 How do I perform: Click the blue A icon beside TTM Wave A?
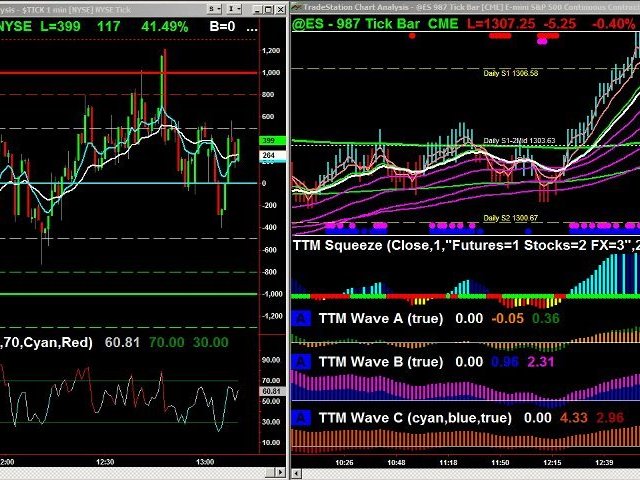301,318
